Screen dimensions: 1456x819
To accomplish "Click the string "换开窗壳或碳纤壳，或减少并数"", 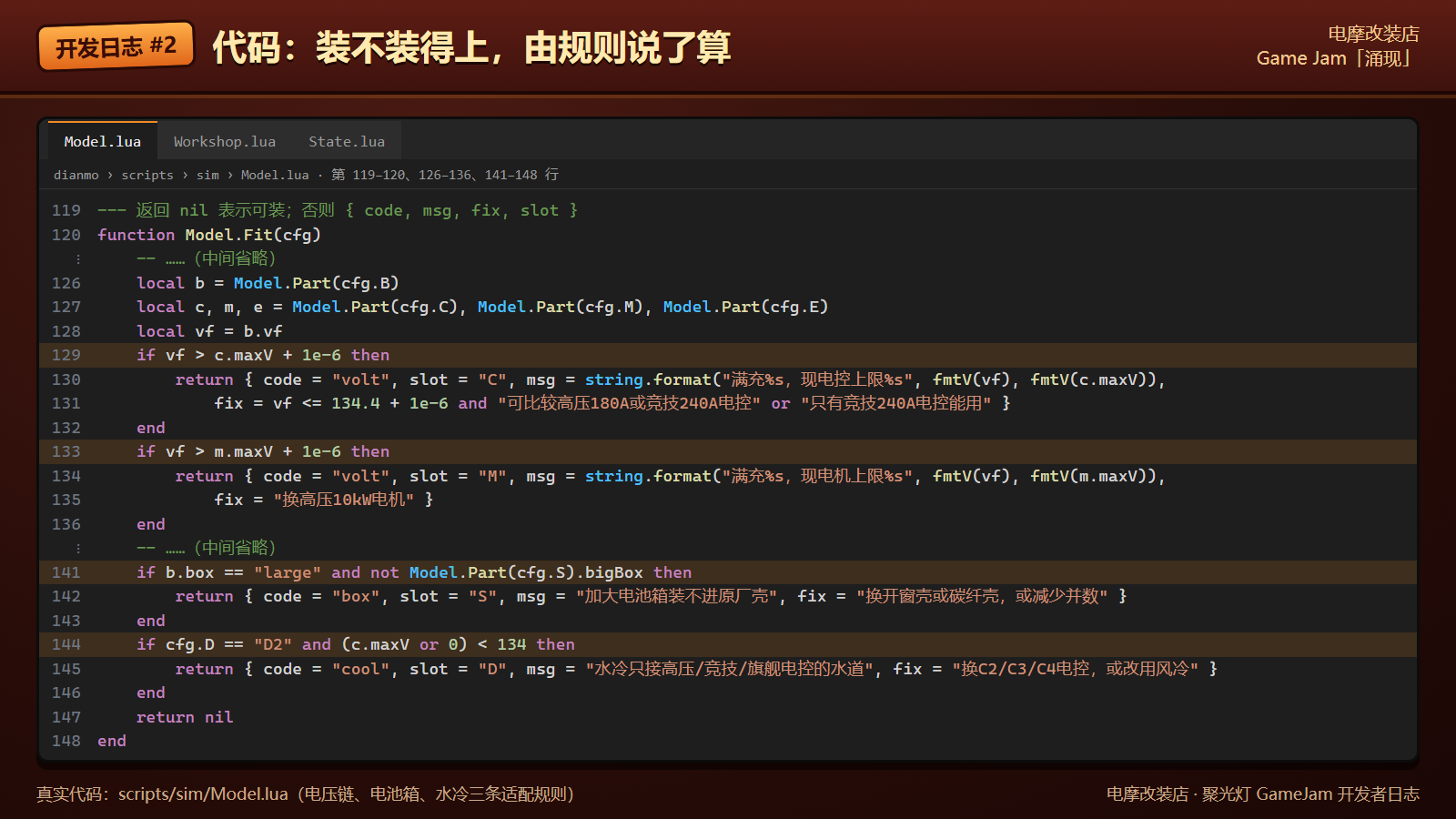I will pyautogui.click(x=982, y=596).
